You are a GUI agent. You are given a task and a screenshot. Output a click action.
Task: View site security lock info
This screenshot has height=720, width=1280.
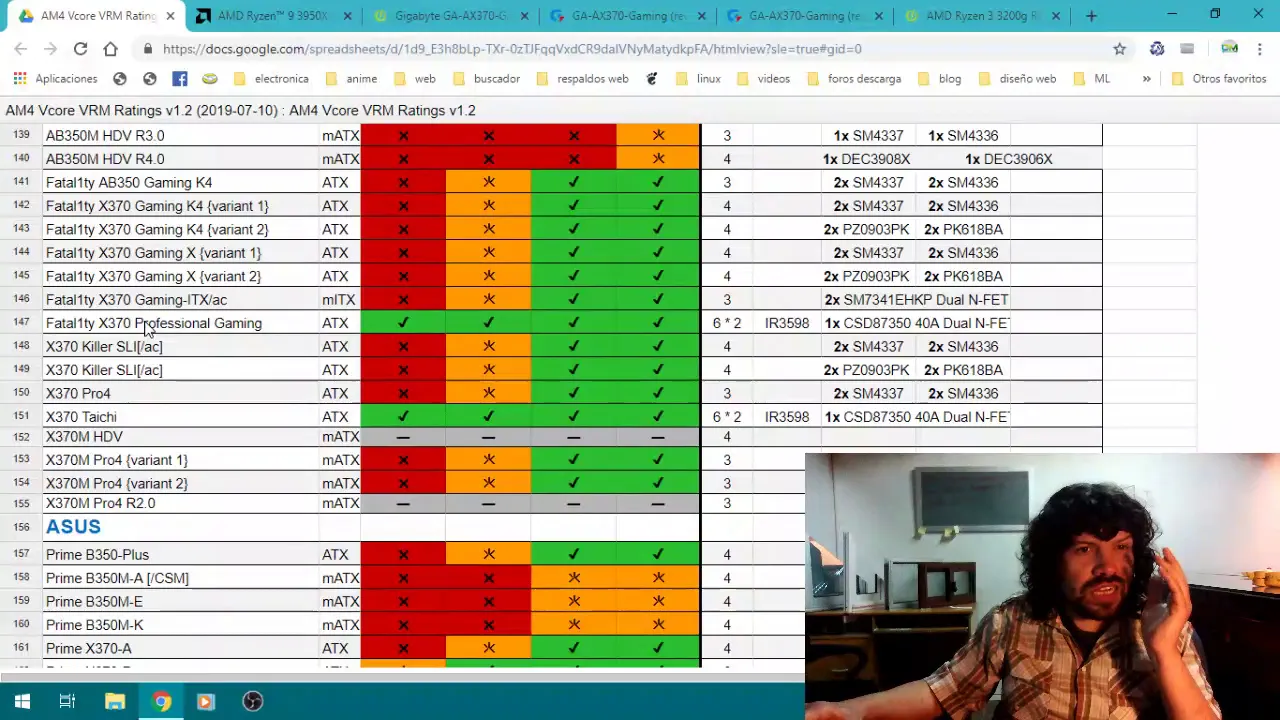coord(148,48)
